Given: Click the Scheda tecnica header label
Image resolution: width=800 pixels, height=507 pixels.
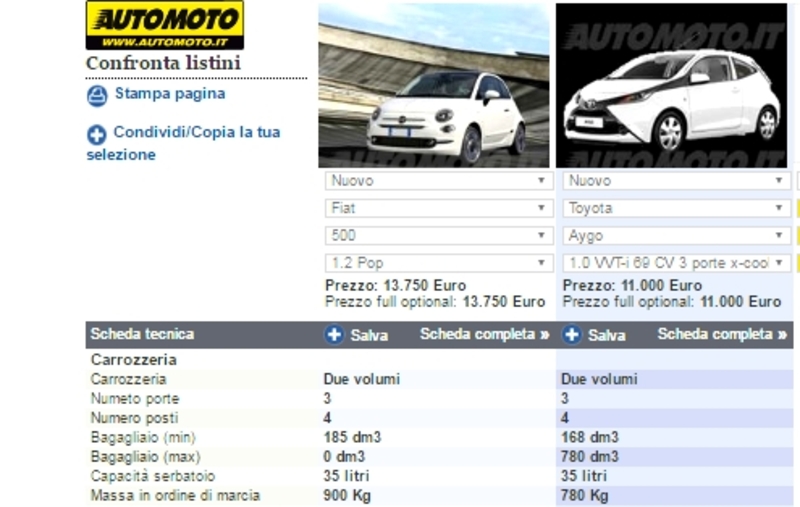Looking at the screenshot, I should (142, 334).
